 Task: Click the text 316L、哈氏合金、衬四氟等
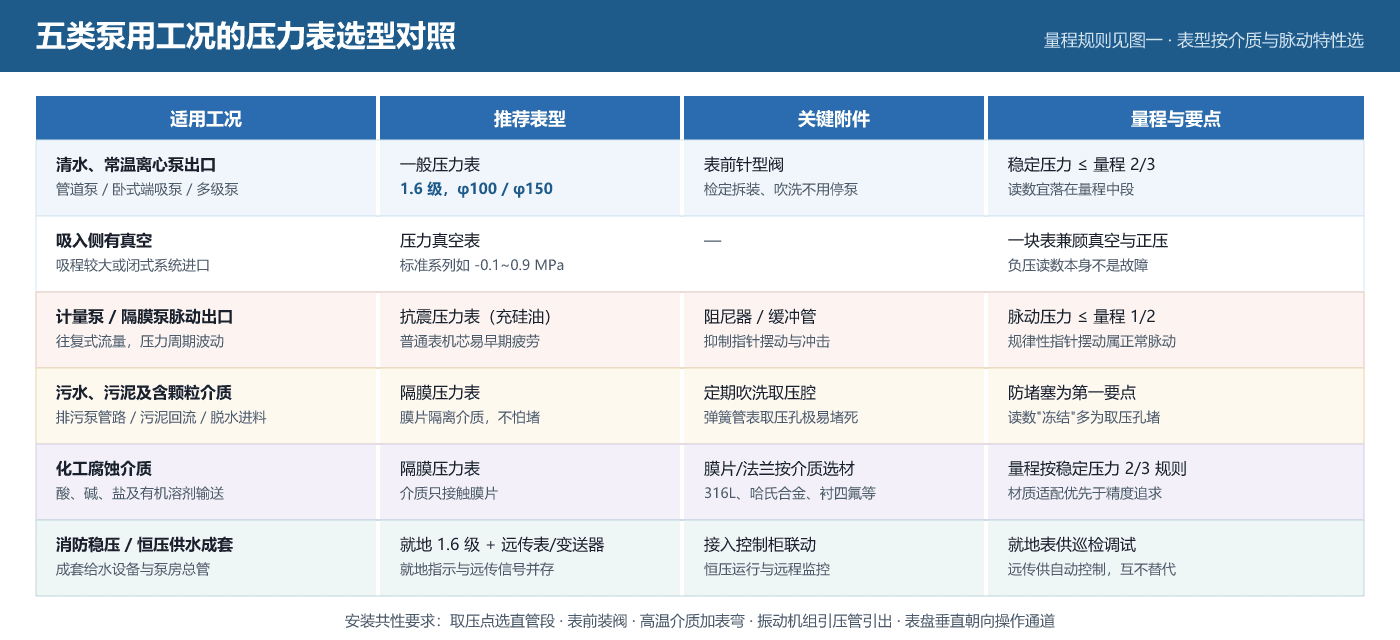pyautogui.click(x=790, y=493)
